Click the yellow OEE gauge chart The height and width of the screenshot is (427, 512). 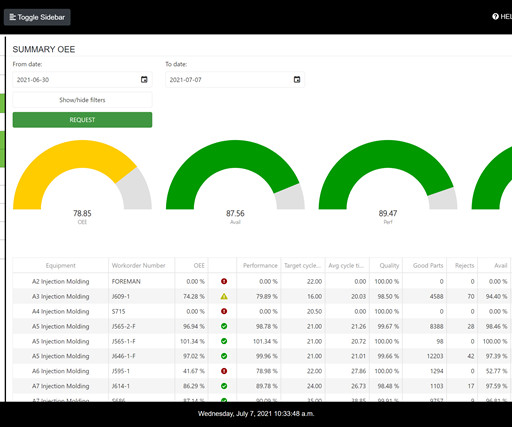82,175
